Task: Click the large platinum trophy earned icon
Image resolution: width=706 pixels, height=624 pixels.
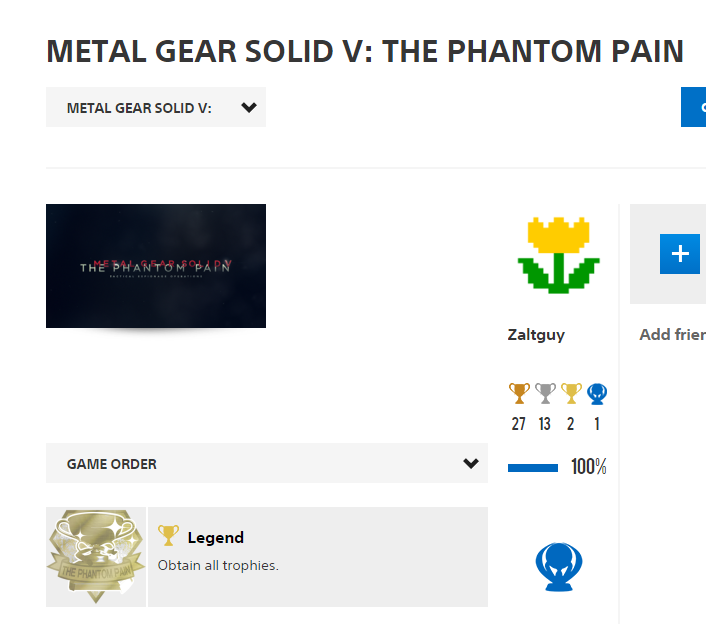Action: (559, 566)
